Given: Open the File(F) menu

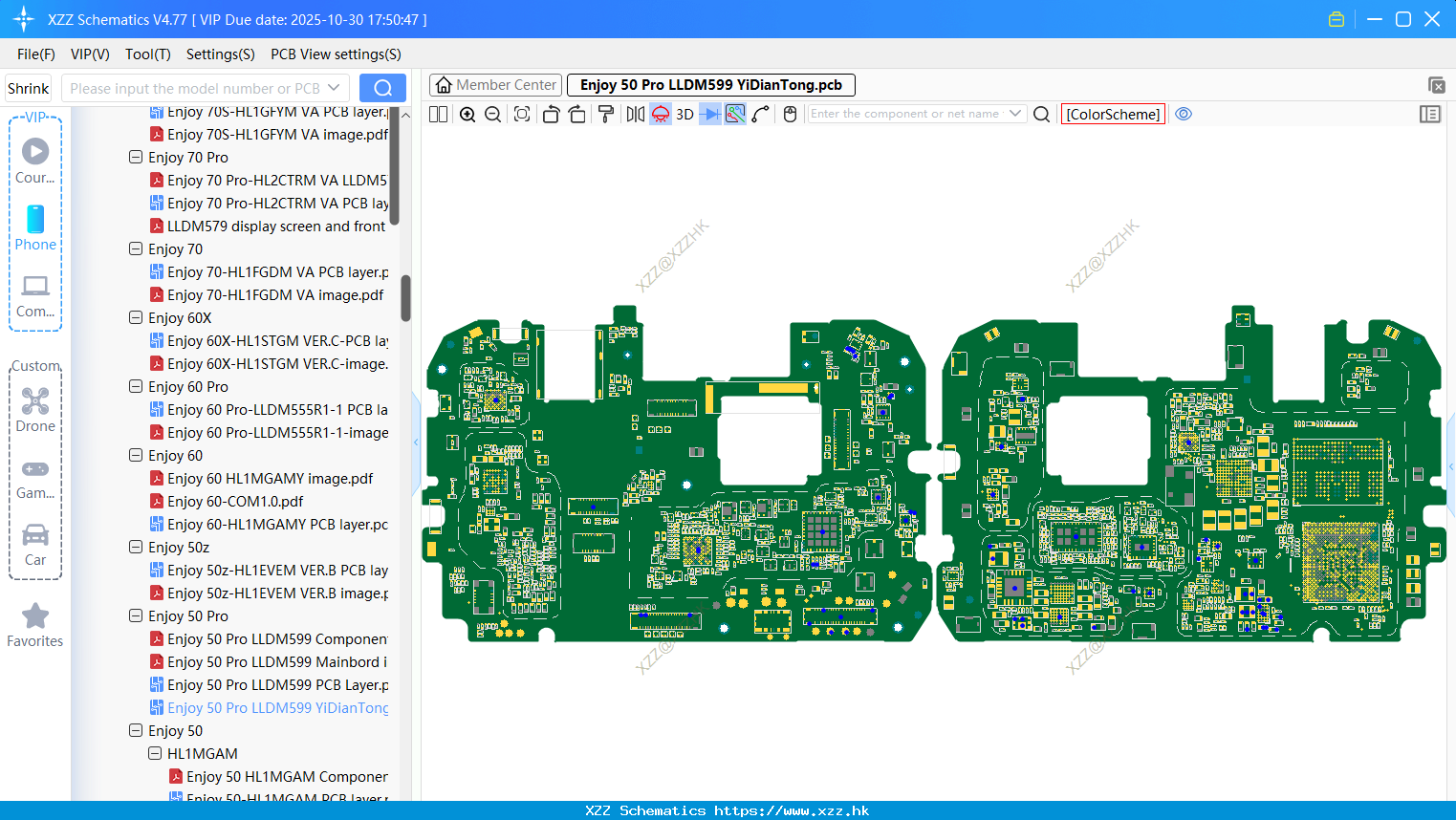Looking at the screenshot, I should pos(36,54).
